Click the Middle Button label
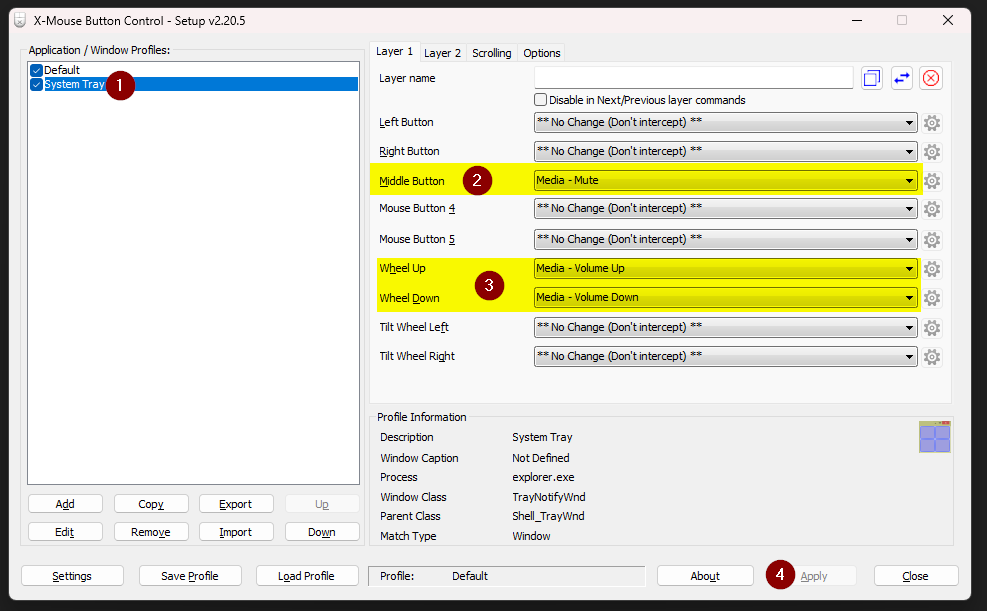This screenshot has height=611, width=987. (412, 181)
